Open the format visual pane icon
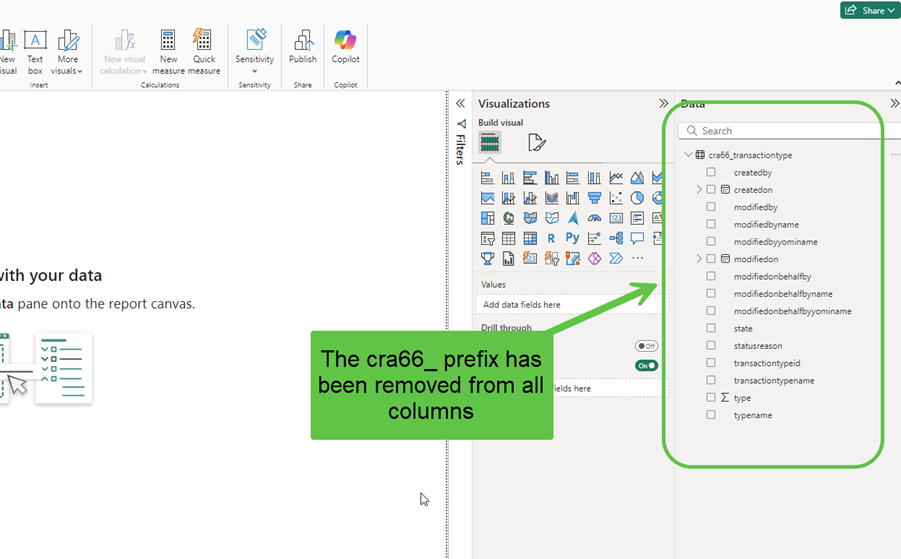The height and width of the screenshot is (559, 901). [x=537, y=142]
